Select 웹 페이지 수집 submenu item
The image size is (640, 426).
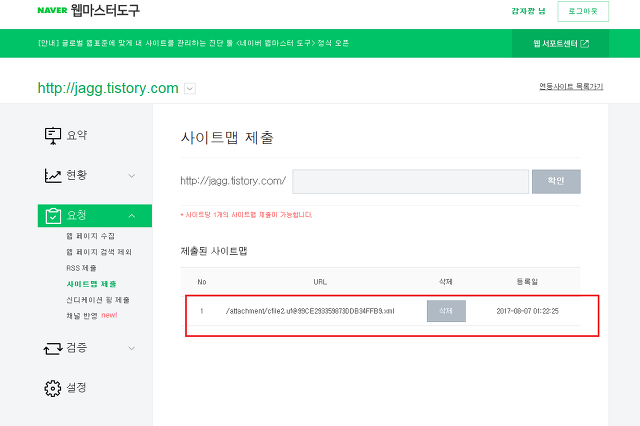click(91, 236)
